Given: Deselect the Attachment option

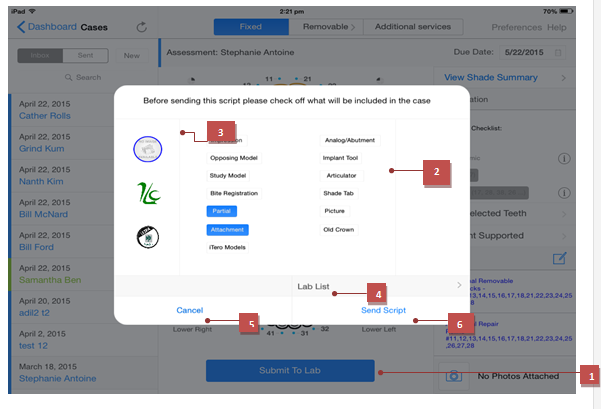Looking at the screenshot, I should (x=227, y=230).
